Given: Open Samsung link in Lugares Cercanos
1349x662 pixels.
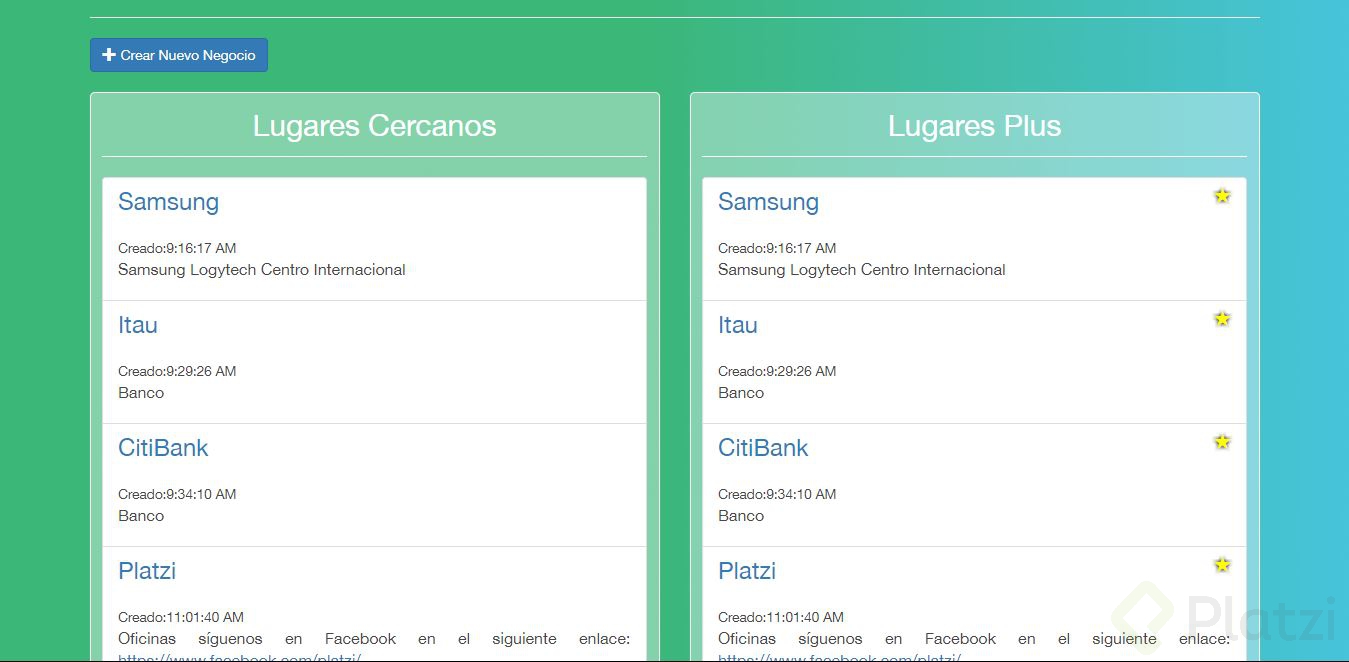Looking at the screenshot, I should pos(168,202).
